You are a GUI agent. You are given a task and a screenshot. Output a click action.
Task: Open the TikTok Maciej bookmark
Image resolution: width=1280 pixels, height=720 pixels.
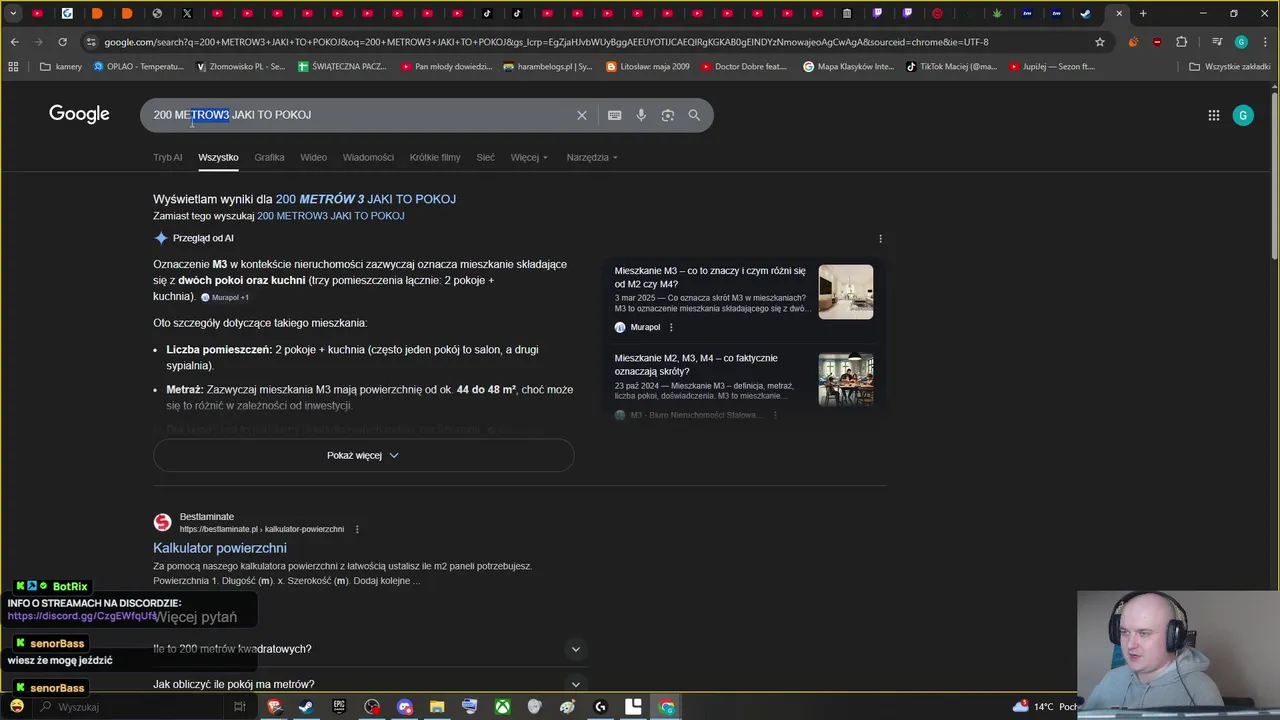(x=952, y=67)
